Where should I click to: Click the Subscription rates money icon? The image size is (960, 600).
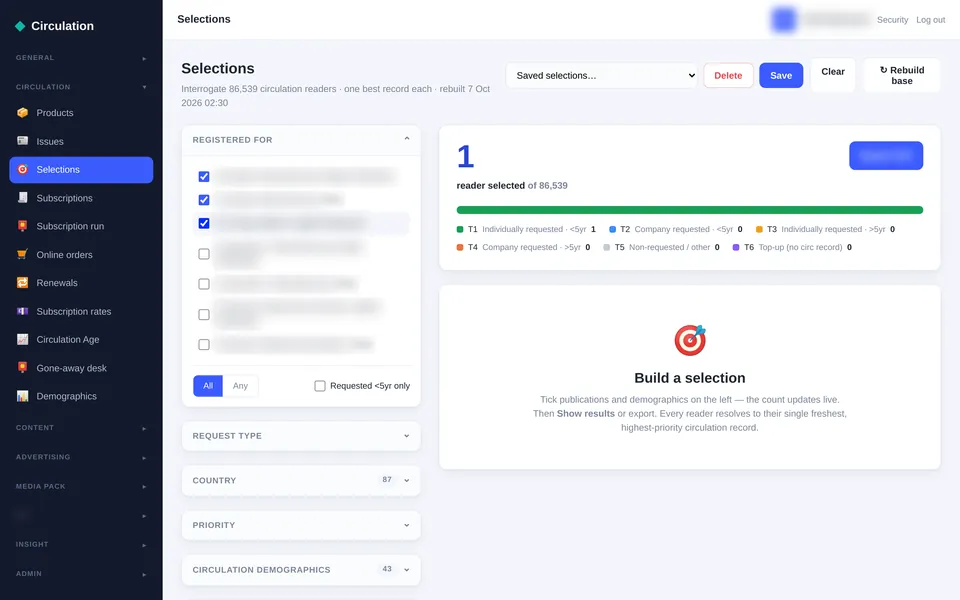(x=23, y=311)
